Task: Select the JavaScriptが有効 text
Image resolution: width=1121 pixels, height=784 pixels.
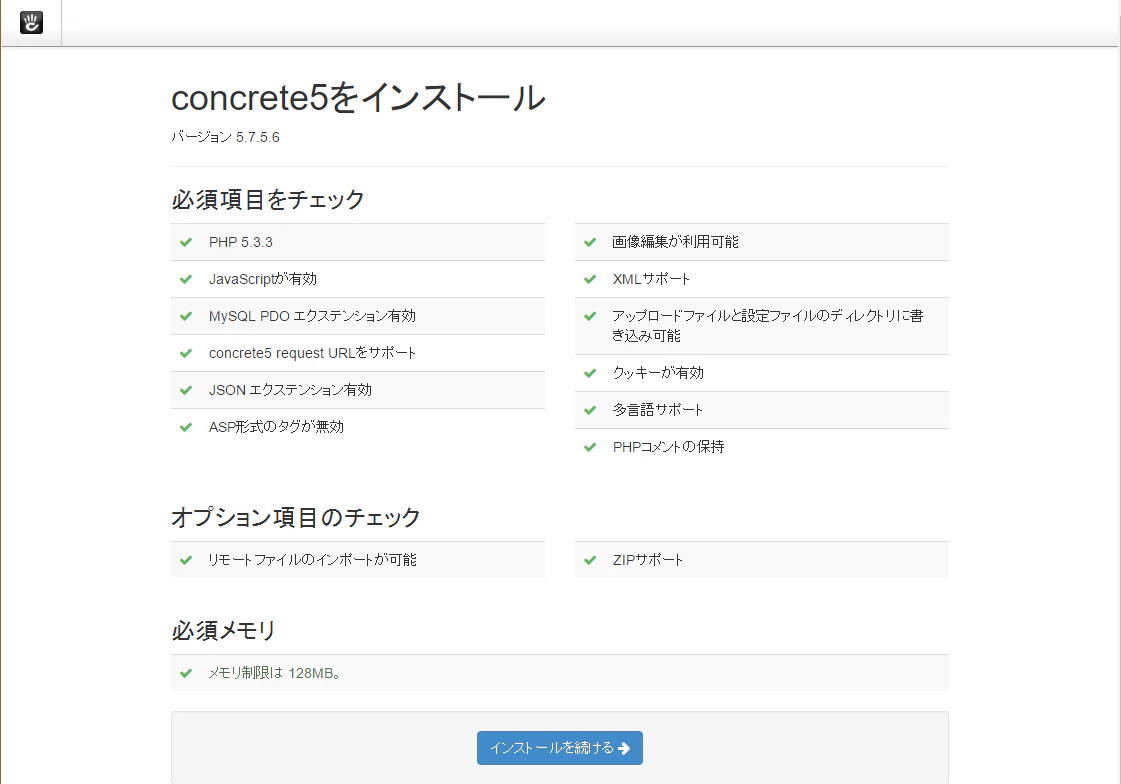Action: point(263,279)
